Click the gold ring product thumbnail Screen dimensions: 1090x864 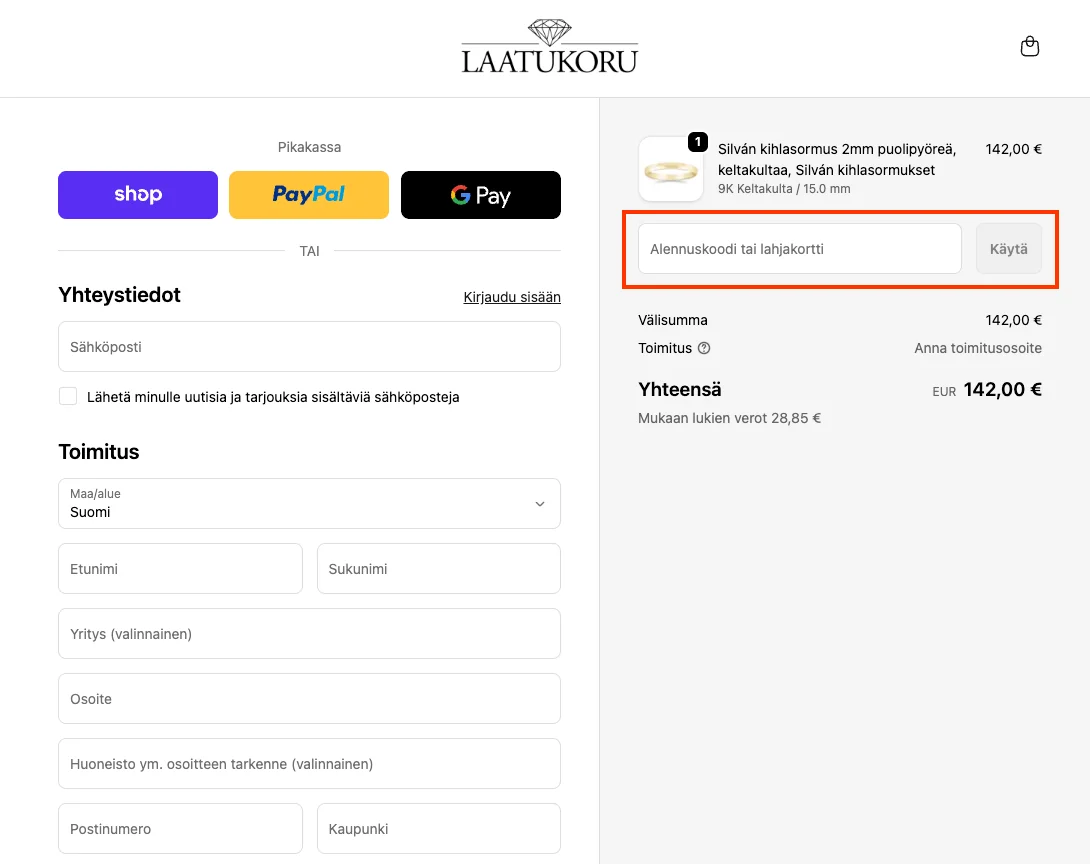671,169
